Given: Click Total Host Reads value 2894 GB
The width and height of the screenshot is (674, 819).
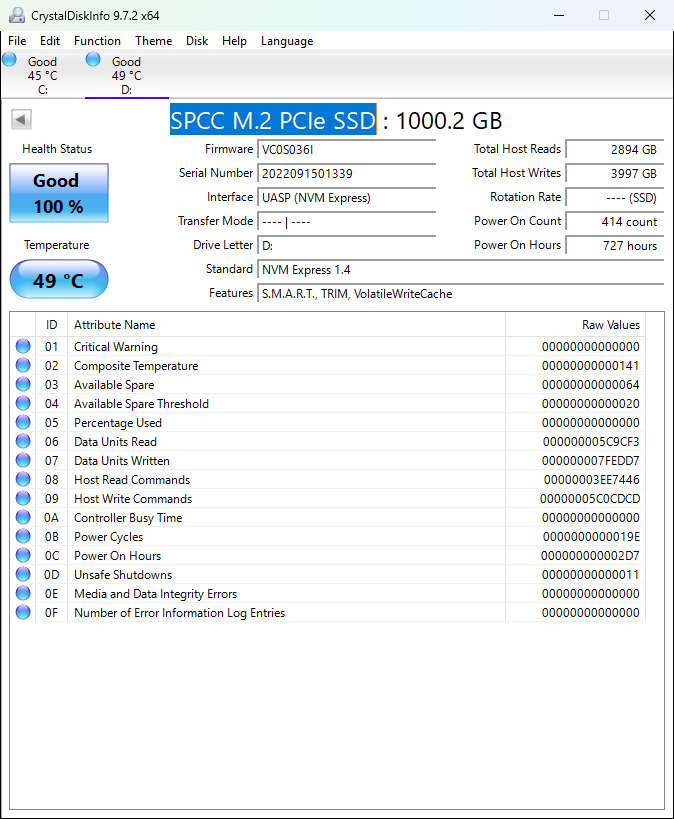Looking at the screenshot, I should (614, 150).
